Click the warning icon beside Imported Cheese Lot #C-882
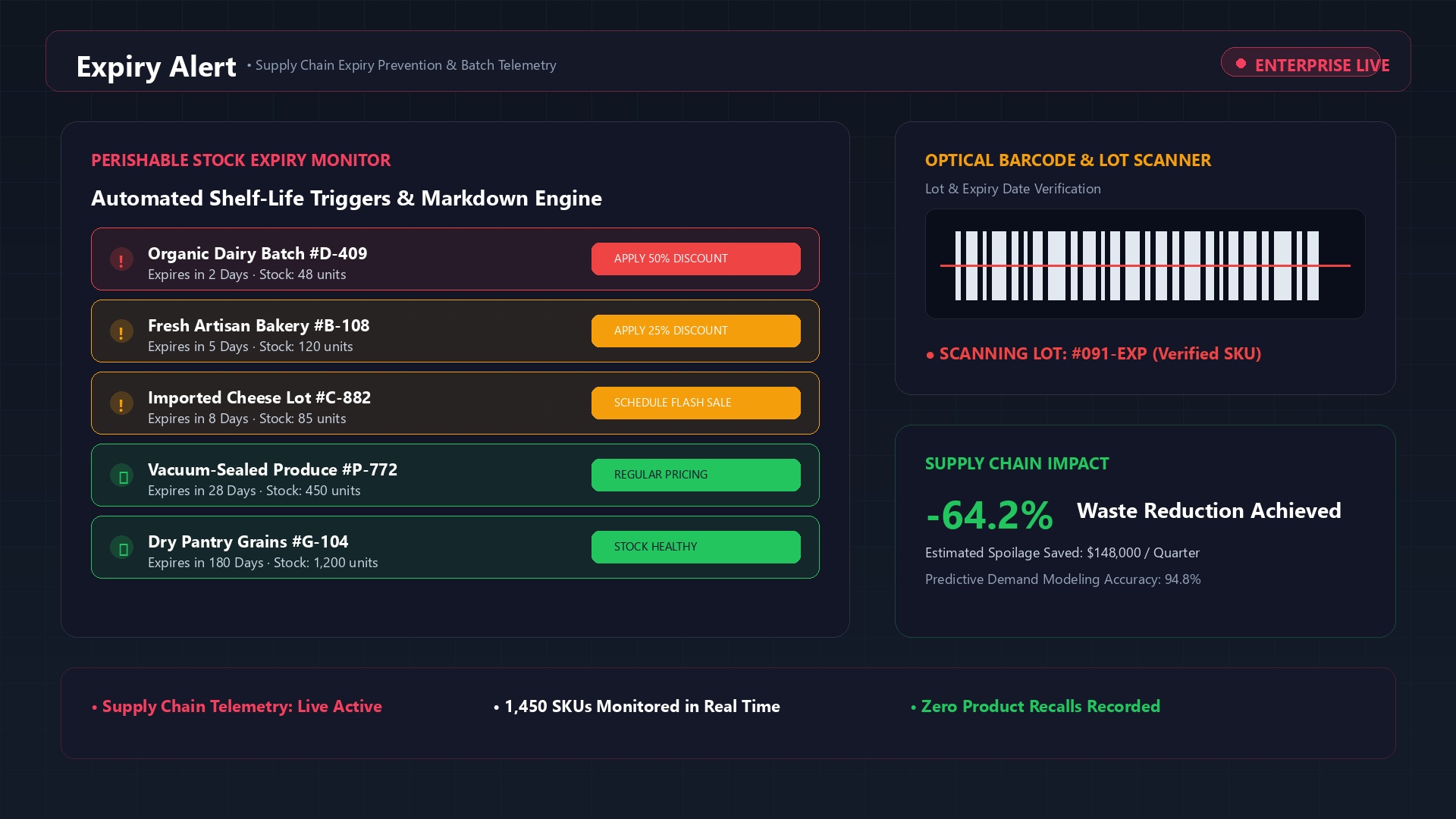This screenshot has height=819, width=1456. 121,403
